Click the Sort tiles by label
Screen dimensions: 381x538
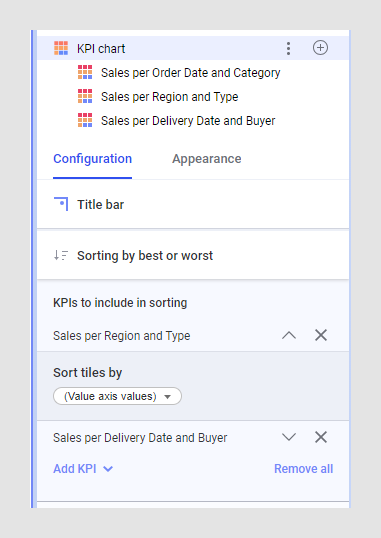pos(88,373)
